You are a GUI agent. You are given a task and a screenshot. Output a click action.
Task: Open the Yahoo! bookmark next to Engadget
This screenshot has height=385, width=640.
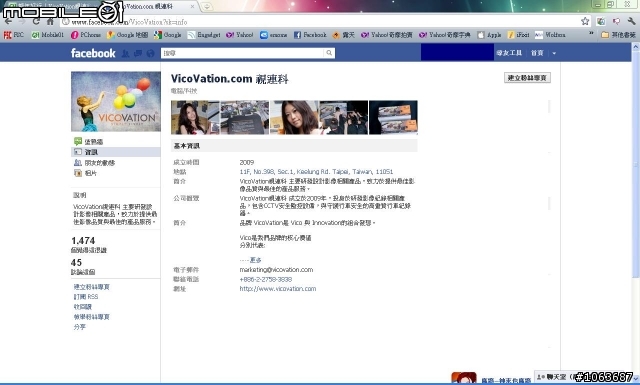click(x=240, y=35)
